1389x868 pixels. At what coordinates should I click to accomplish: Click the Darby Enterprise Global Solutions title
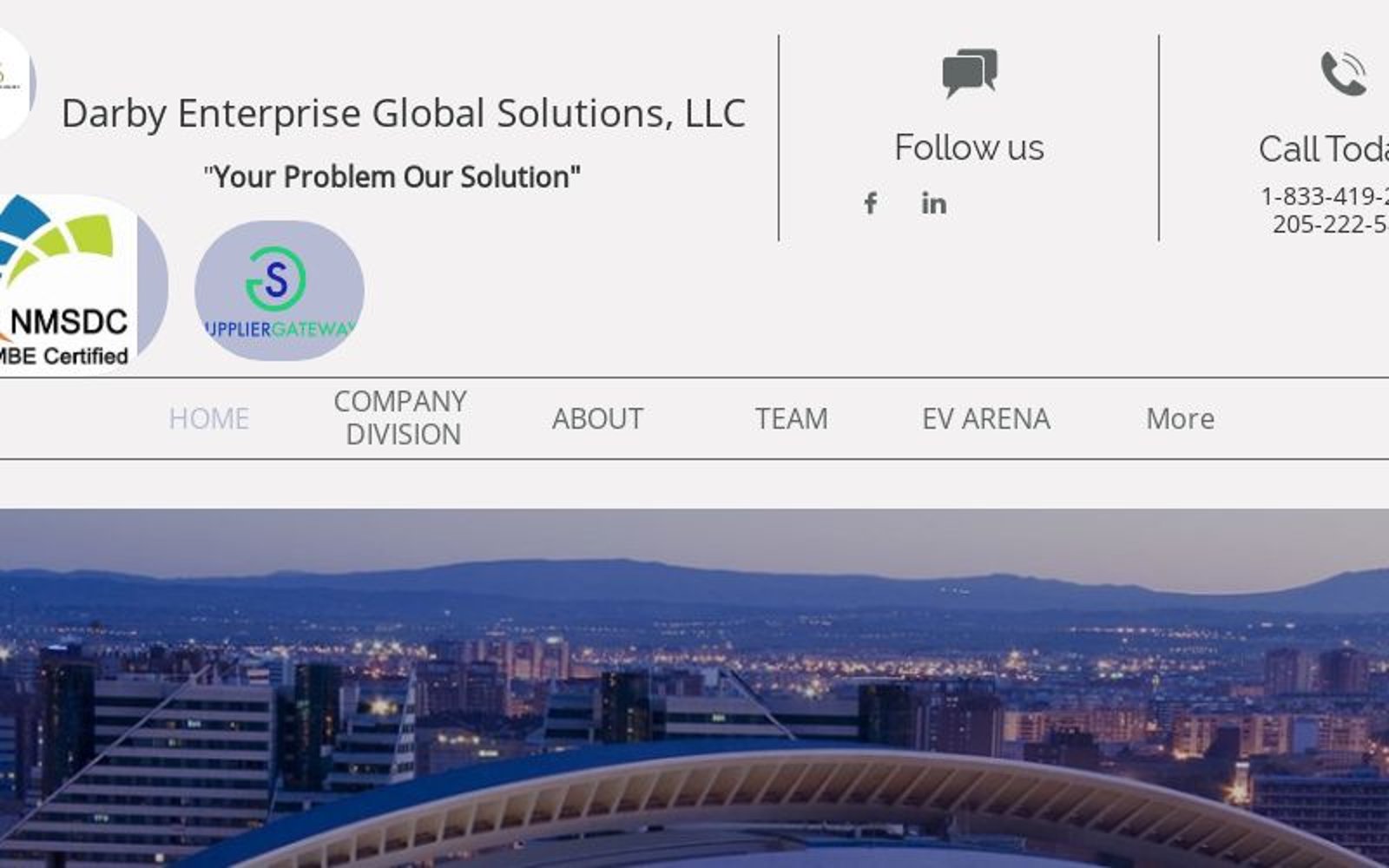point(404,114)
